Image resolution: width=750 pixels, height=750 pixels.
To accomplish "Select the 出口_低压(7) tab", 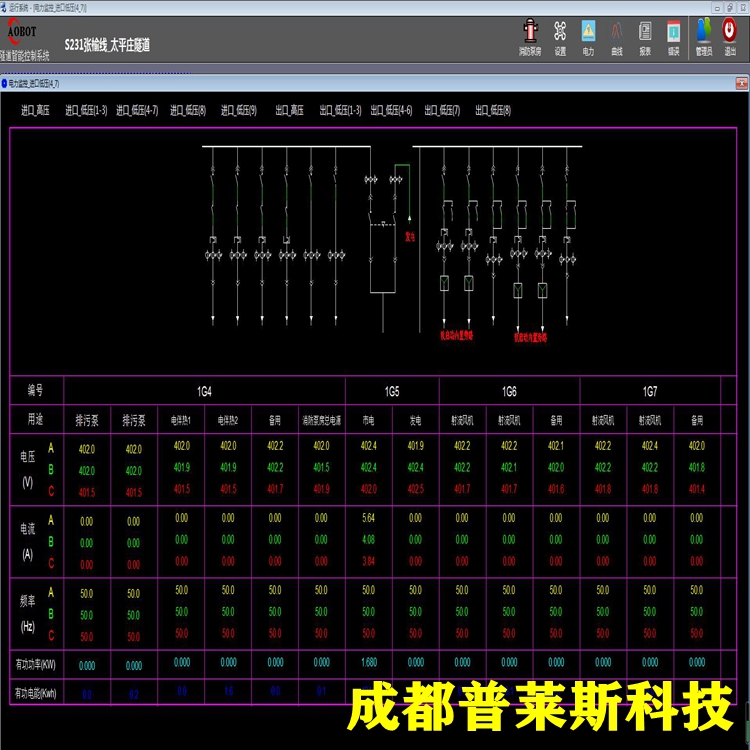I will click(x=442, y=110).
